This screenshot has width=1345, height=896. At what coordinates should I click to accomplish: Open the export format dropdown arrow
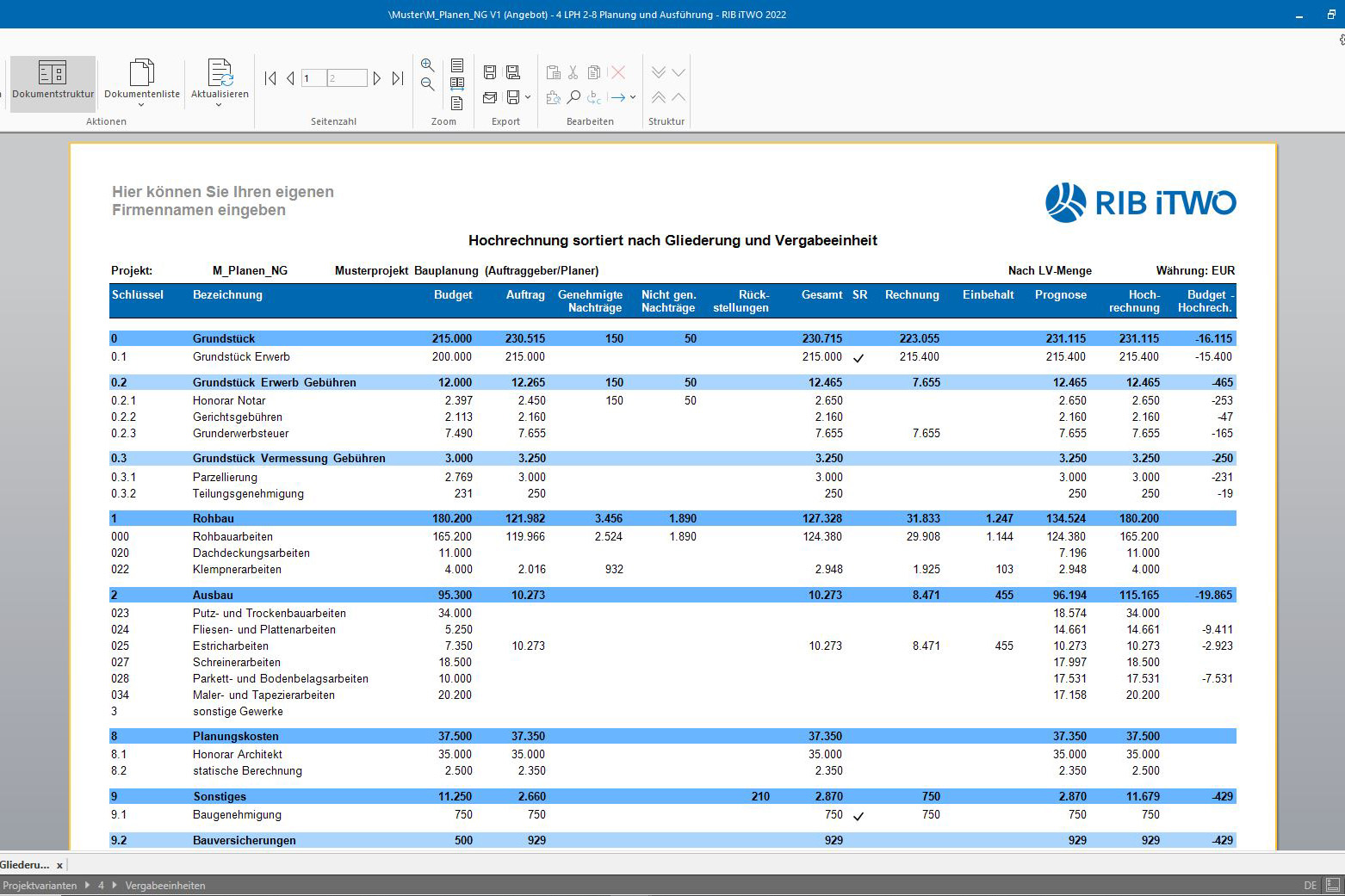pos(528,97)
